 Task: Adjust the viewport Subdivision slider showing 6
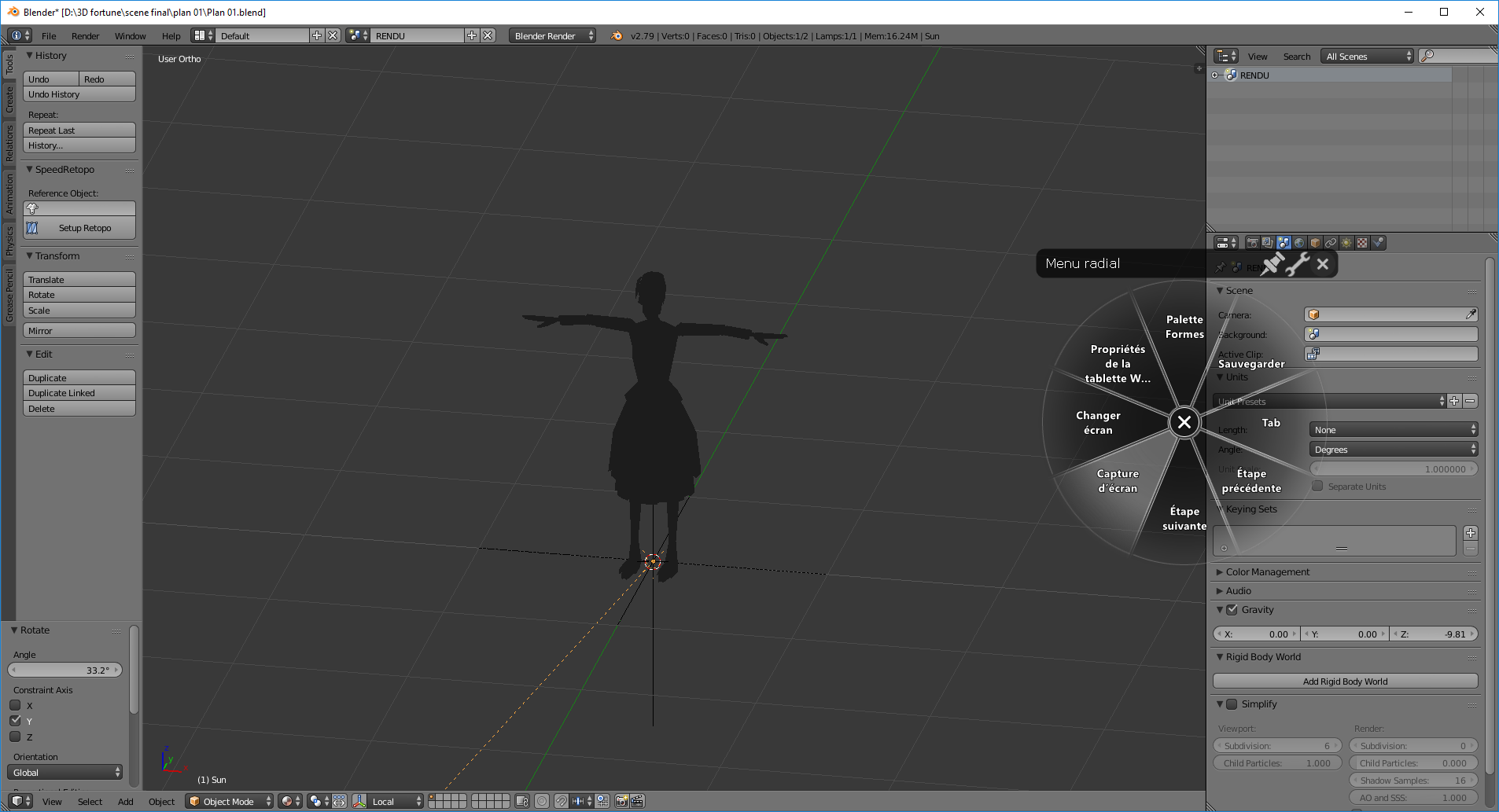pyautogui.click(x=1277, y=745)
